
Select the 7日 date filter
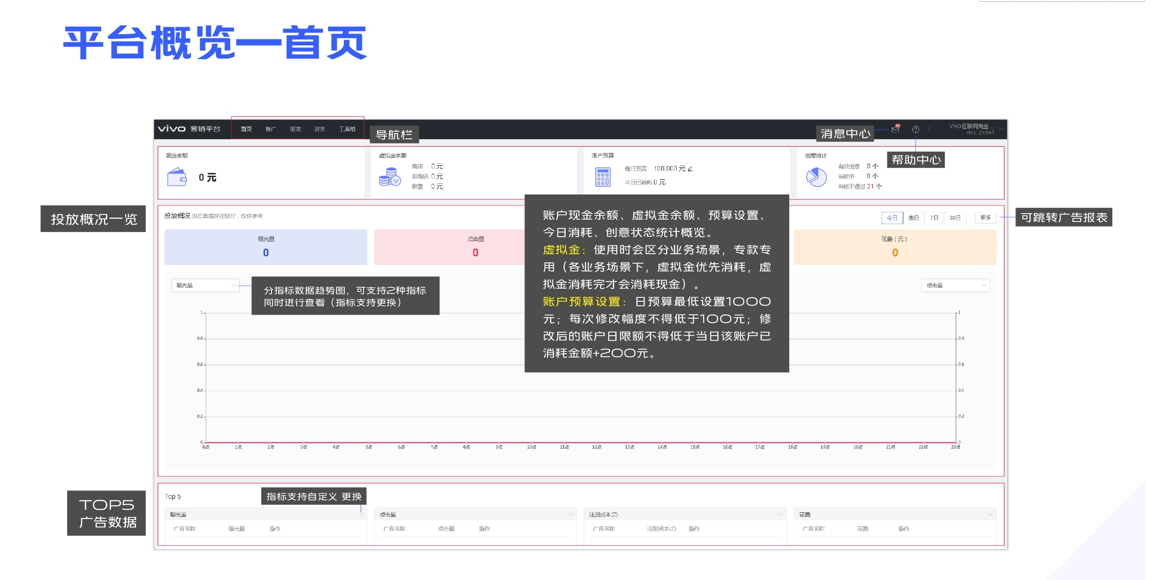(934, 217)
